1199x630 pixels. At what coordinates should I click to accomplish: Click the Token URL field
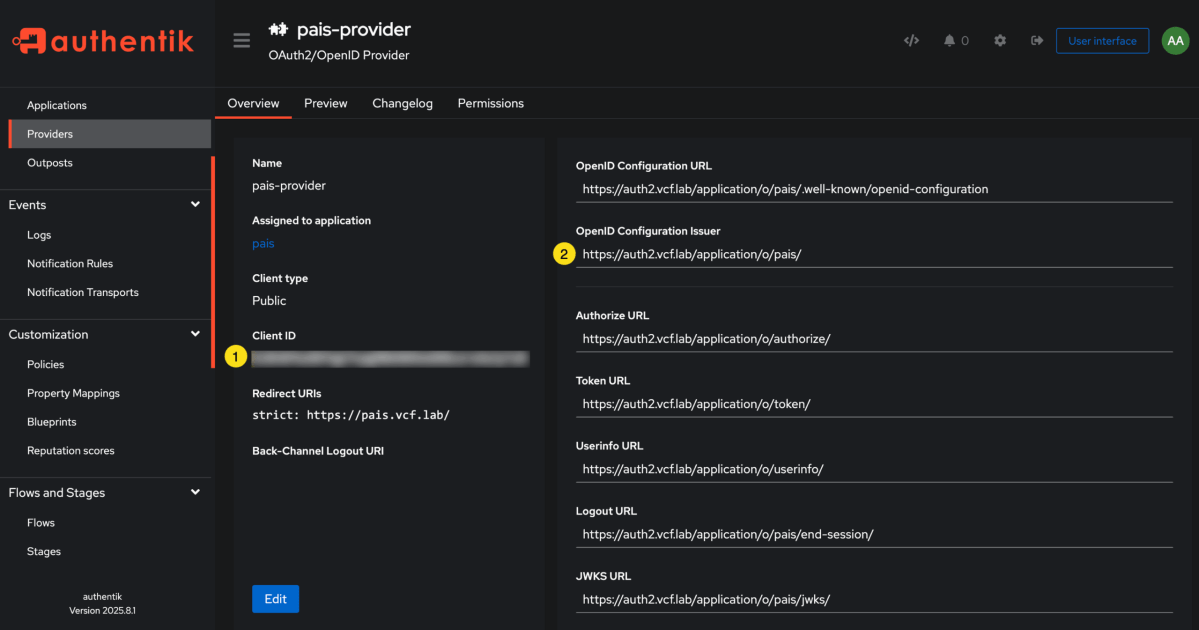click(x=872, y=404)
